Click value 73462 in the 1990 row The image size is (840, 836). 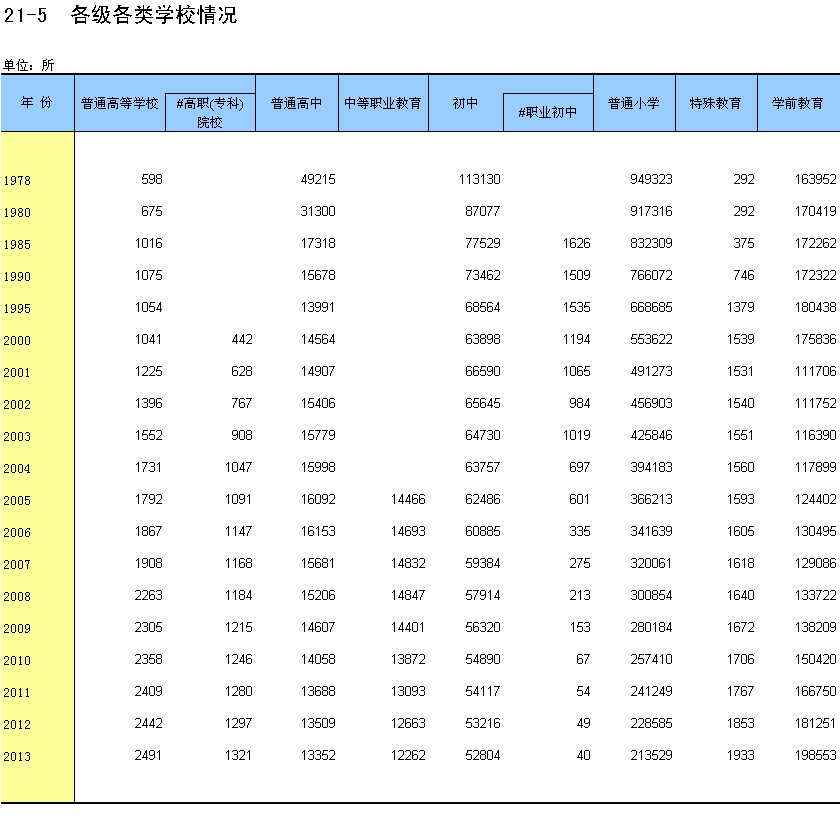(483, 276)
